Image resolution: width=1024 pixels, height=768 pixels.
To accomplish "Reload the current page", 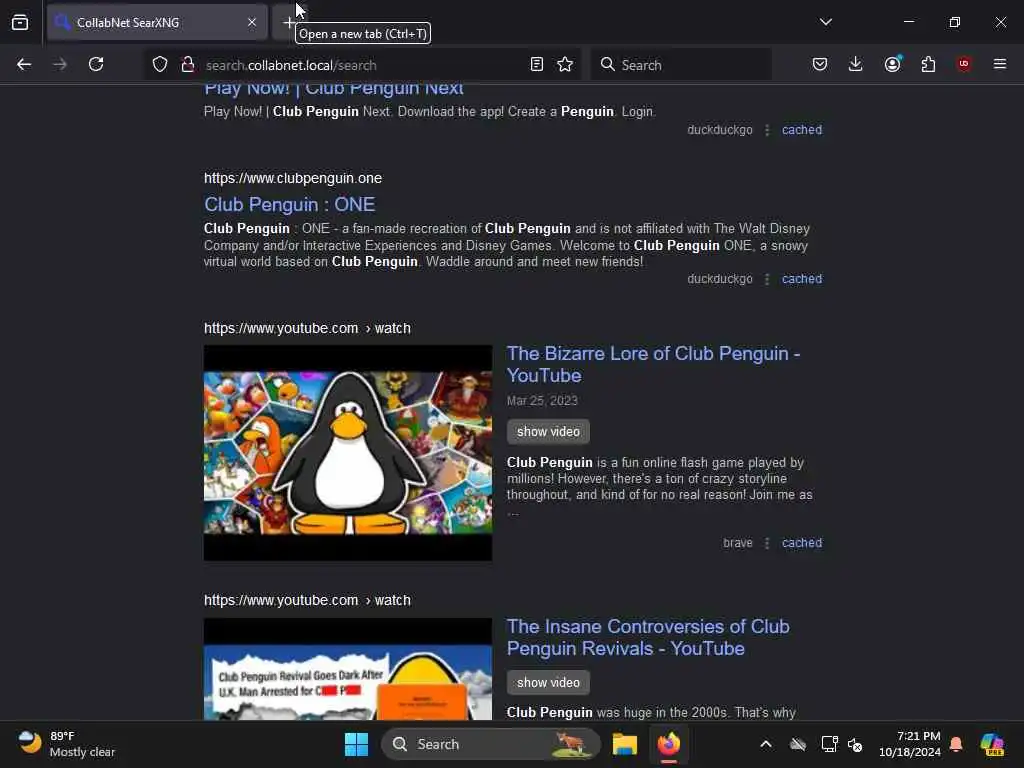I will pyautogui.click(x=96, y=64).
